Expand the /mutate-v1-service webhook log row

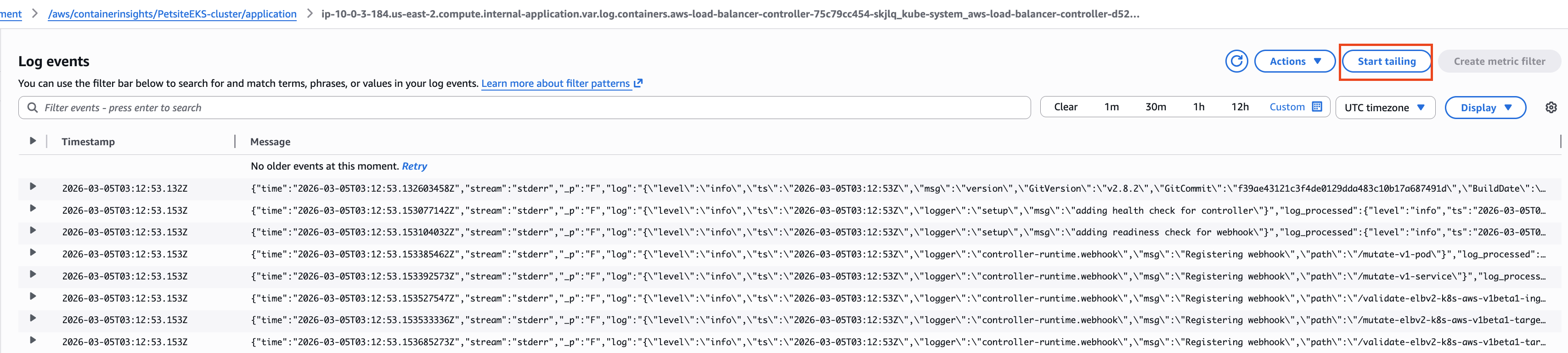(33, 274)
